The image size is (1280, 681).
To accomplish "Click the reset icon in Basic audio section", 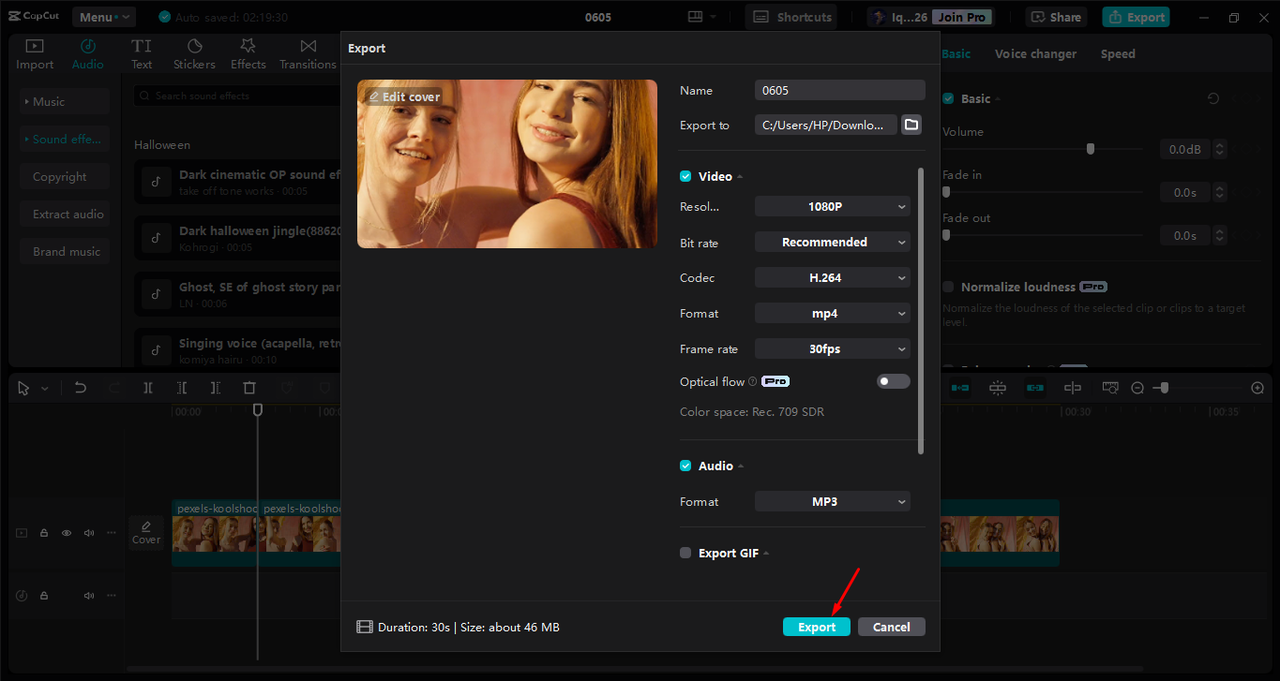I will (x=1213, y=99).
